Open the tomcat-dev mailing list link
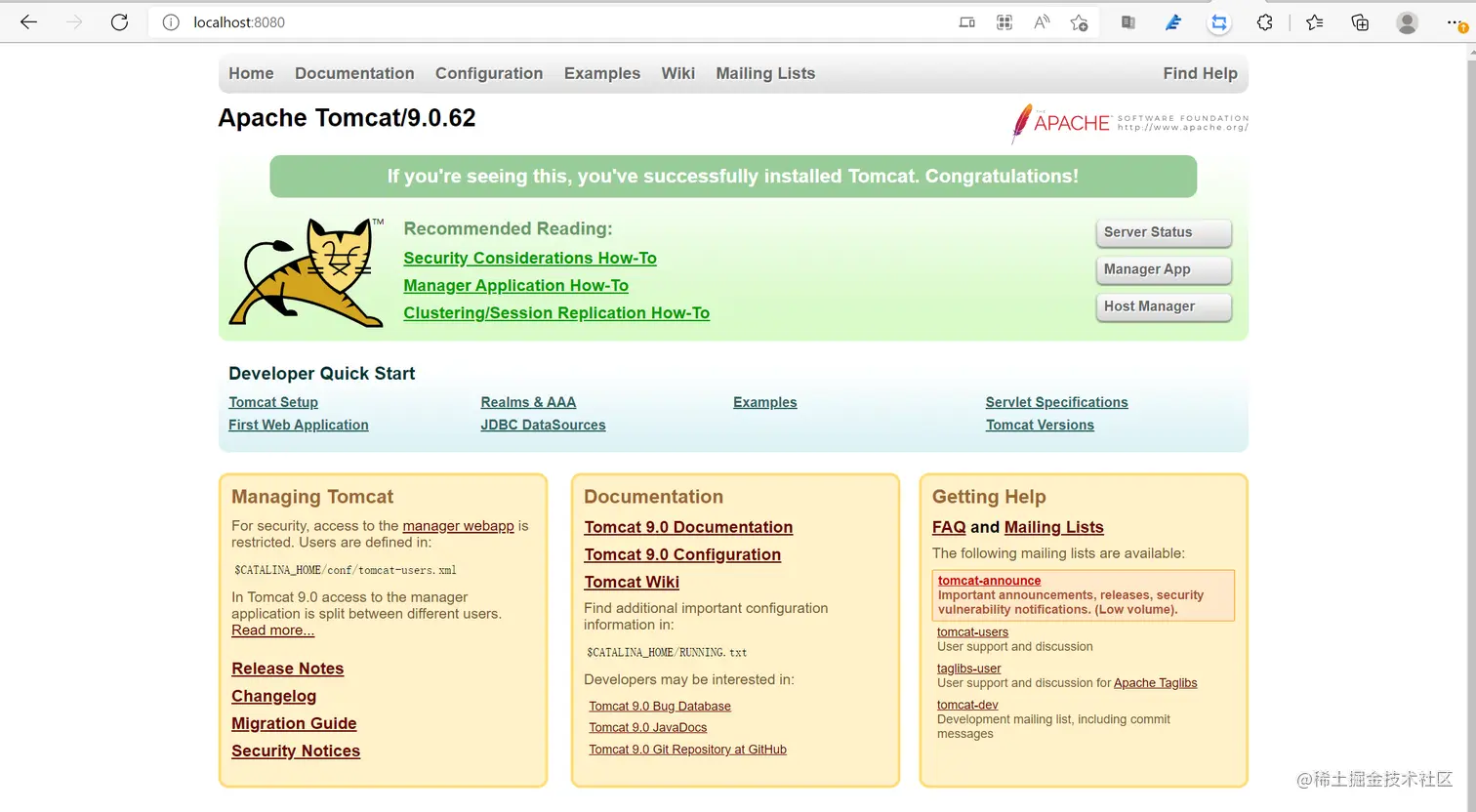The height and width of the screenshot is (812, 1476). click(967, 705)
